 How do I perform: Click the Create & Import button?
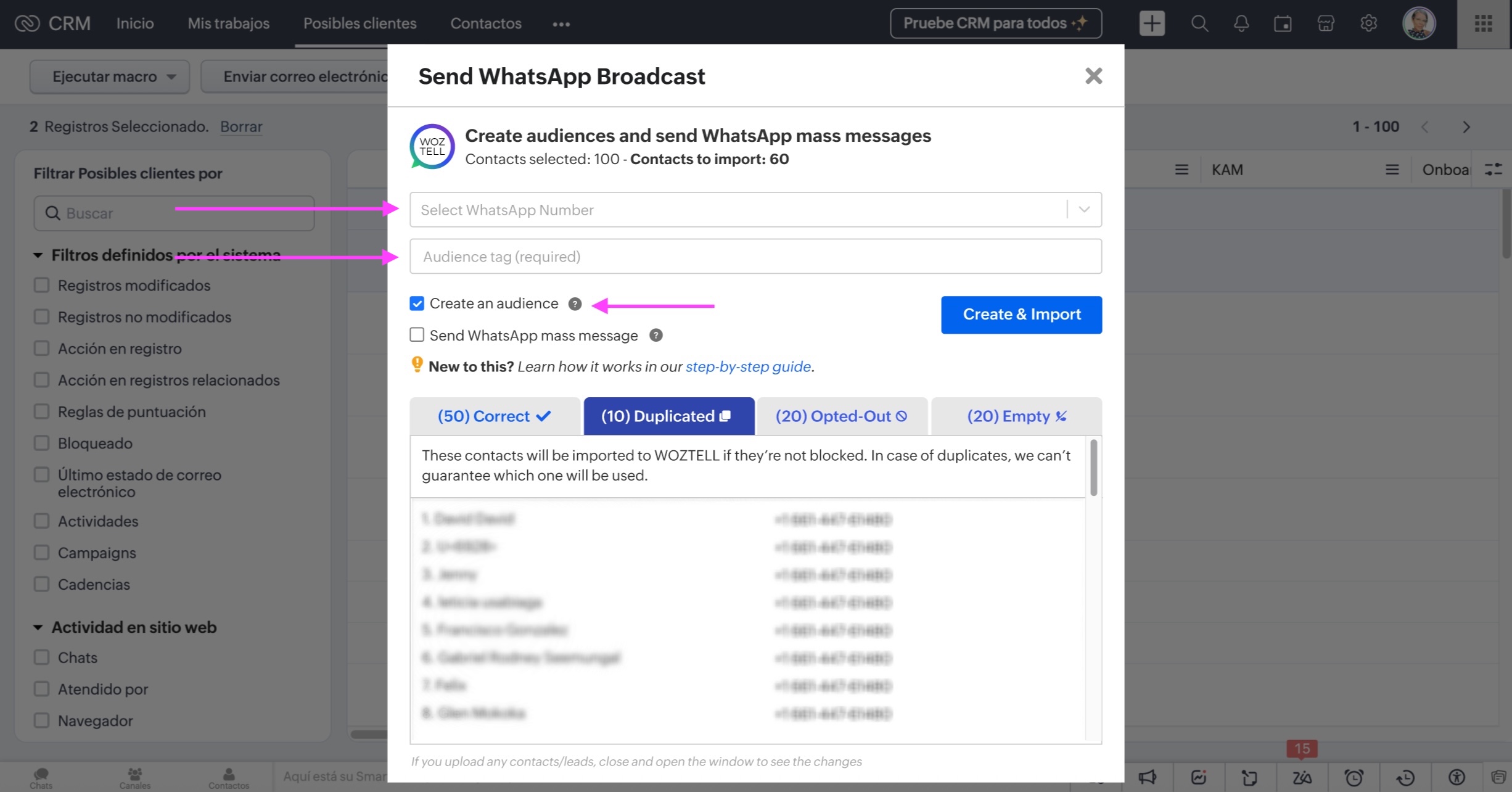[1021, 315]
